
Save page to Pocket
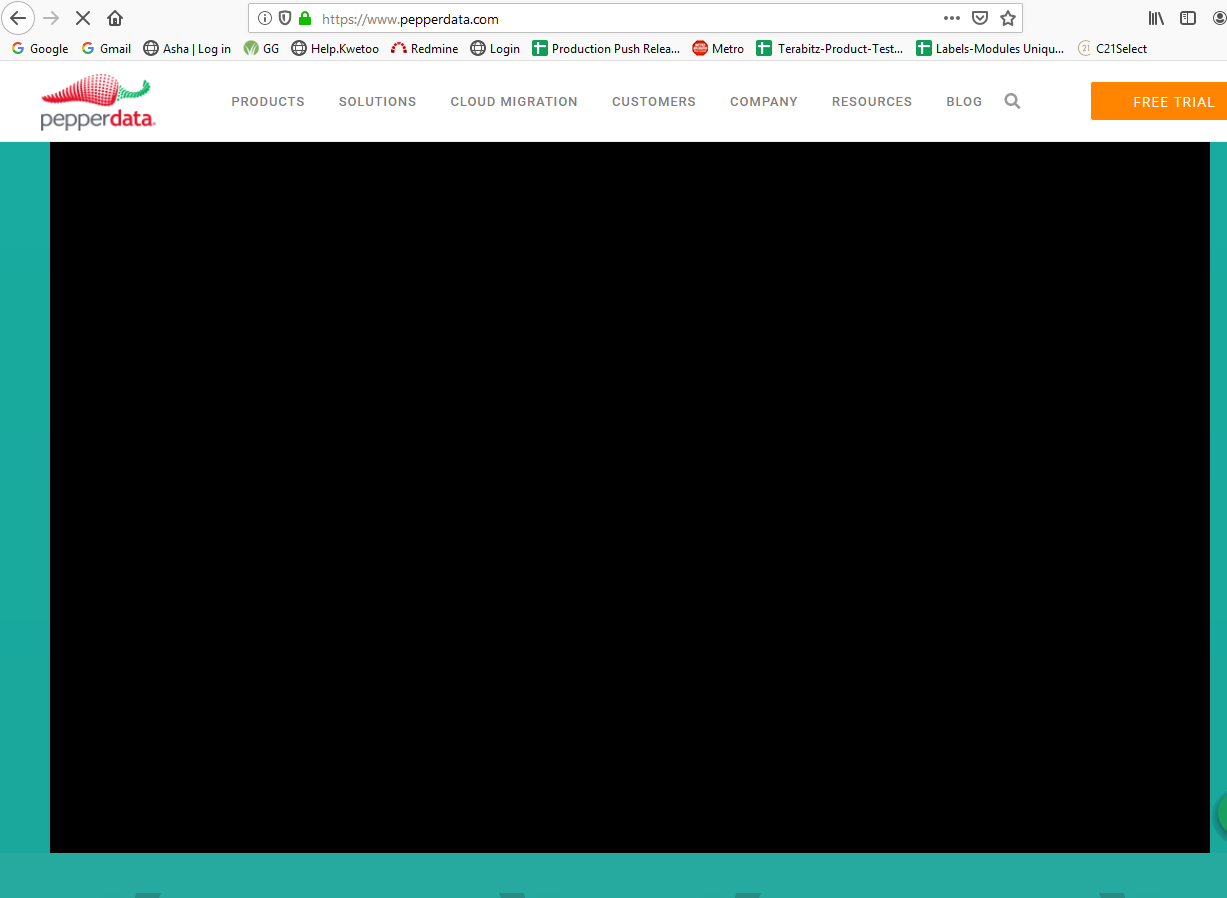pyautogui.click(x=981, y=18)
